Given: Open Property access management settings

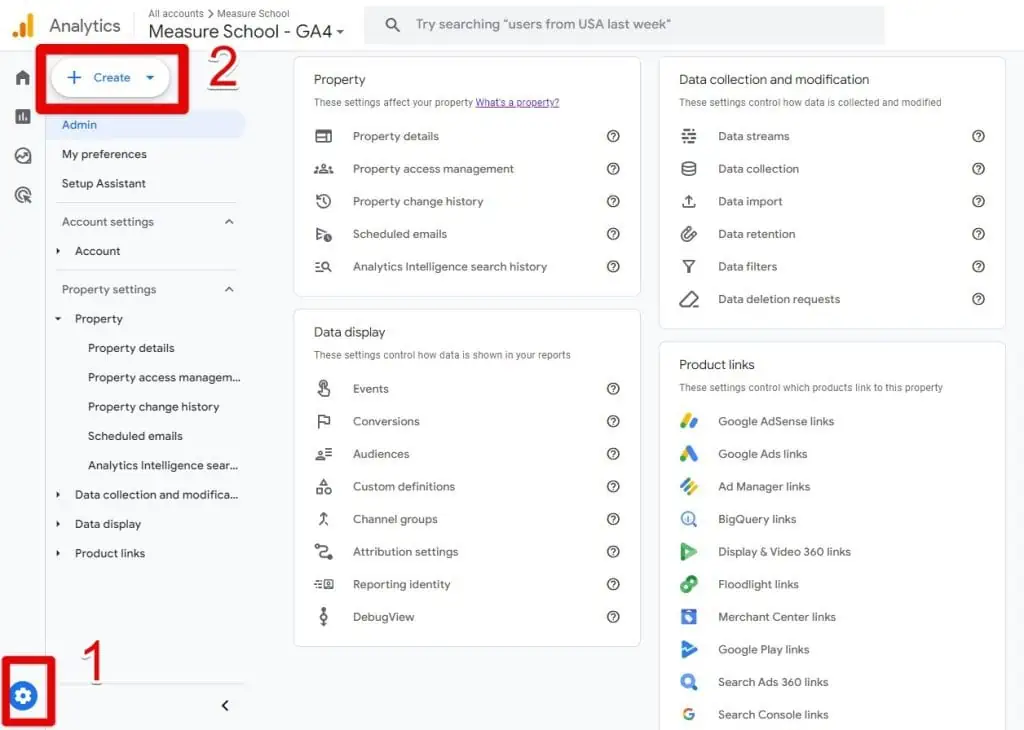Looking at the screenshot, I should 431,169.
